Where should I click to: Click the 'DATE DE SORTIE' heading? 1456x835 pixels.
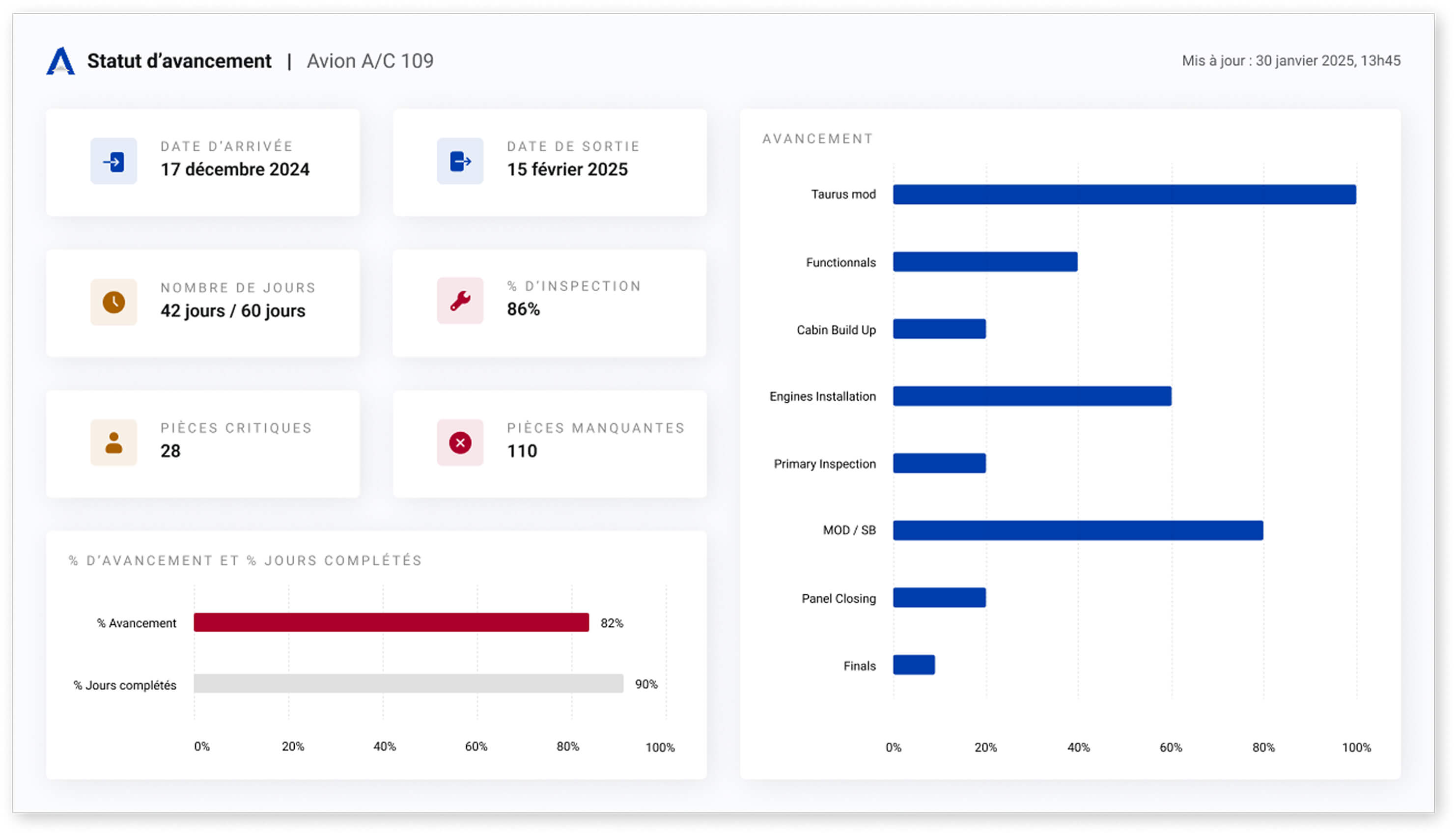[573, 146]
